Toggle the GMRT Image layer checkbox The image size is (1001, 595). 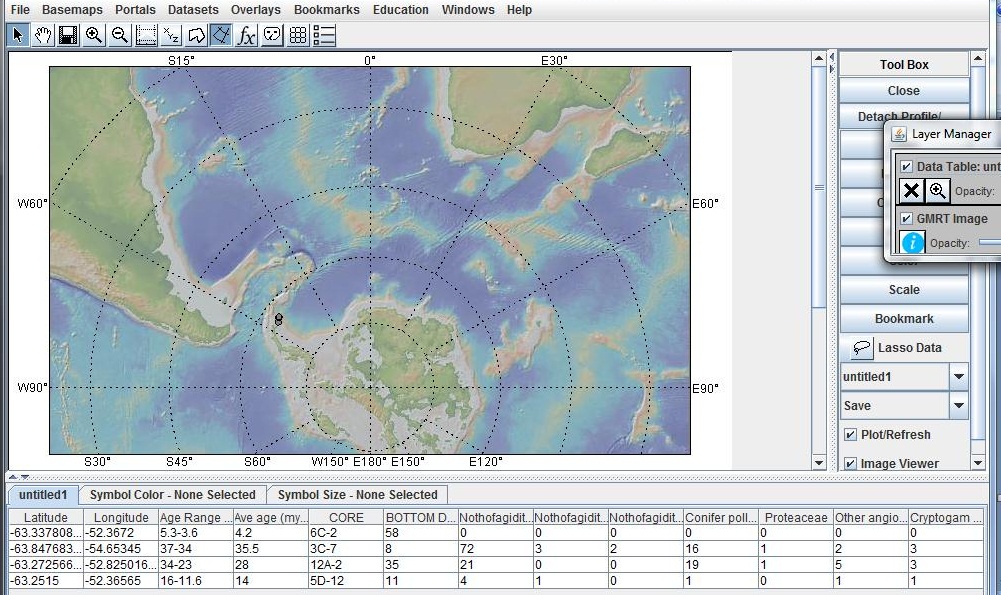tap(907, 218)
